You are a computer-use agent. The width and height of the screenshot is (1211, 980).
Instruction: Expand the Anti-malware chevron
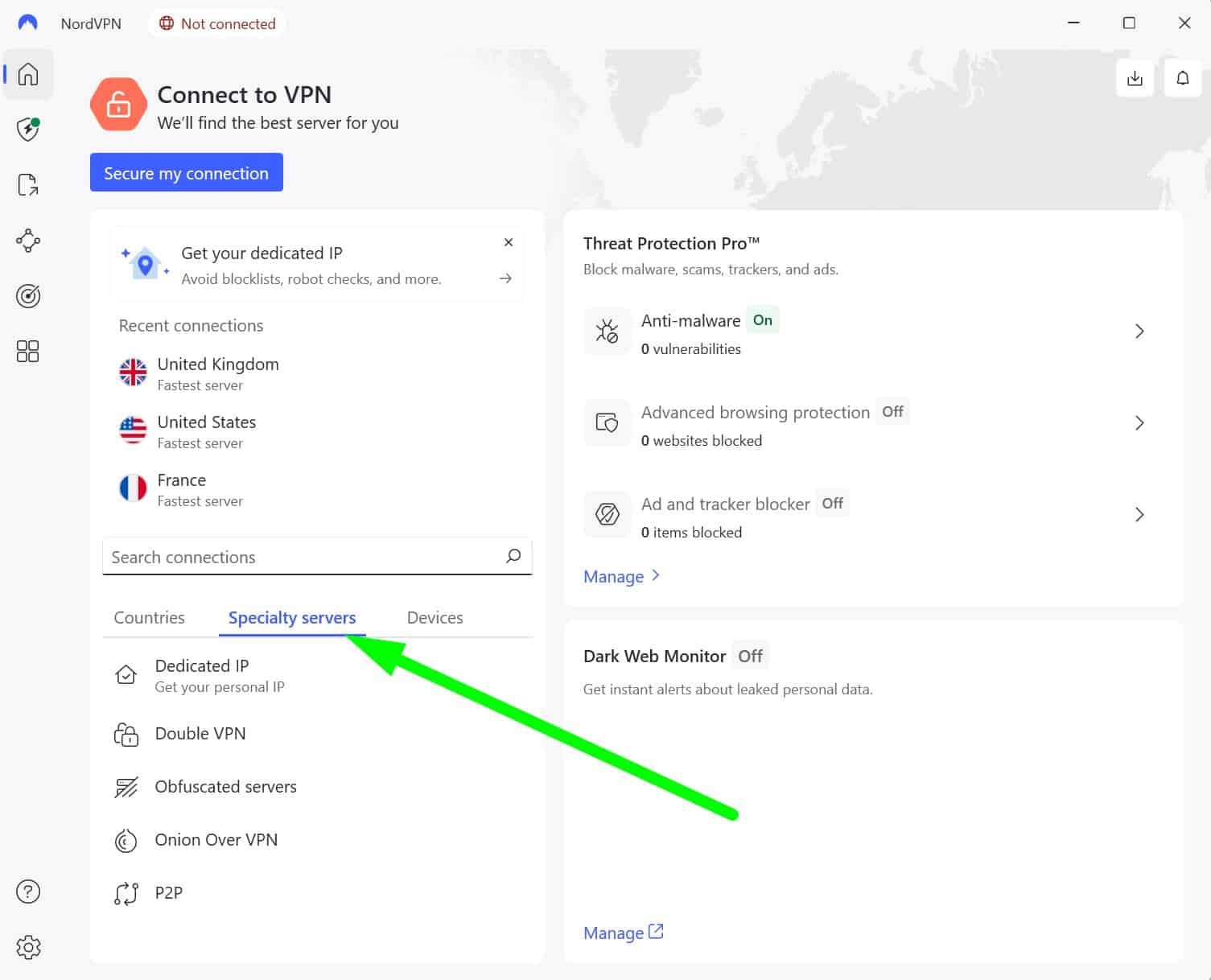point(1139,331)
